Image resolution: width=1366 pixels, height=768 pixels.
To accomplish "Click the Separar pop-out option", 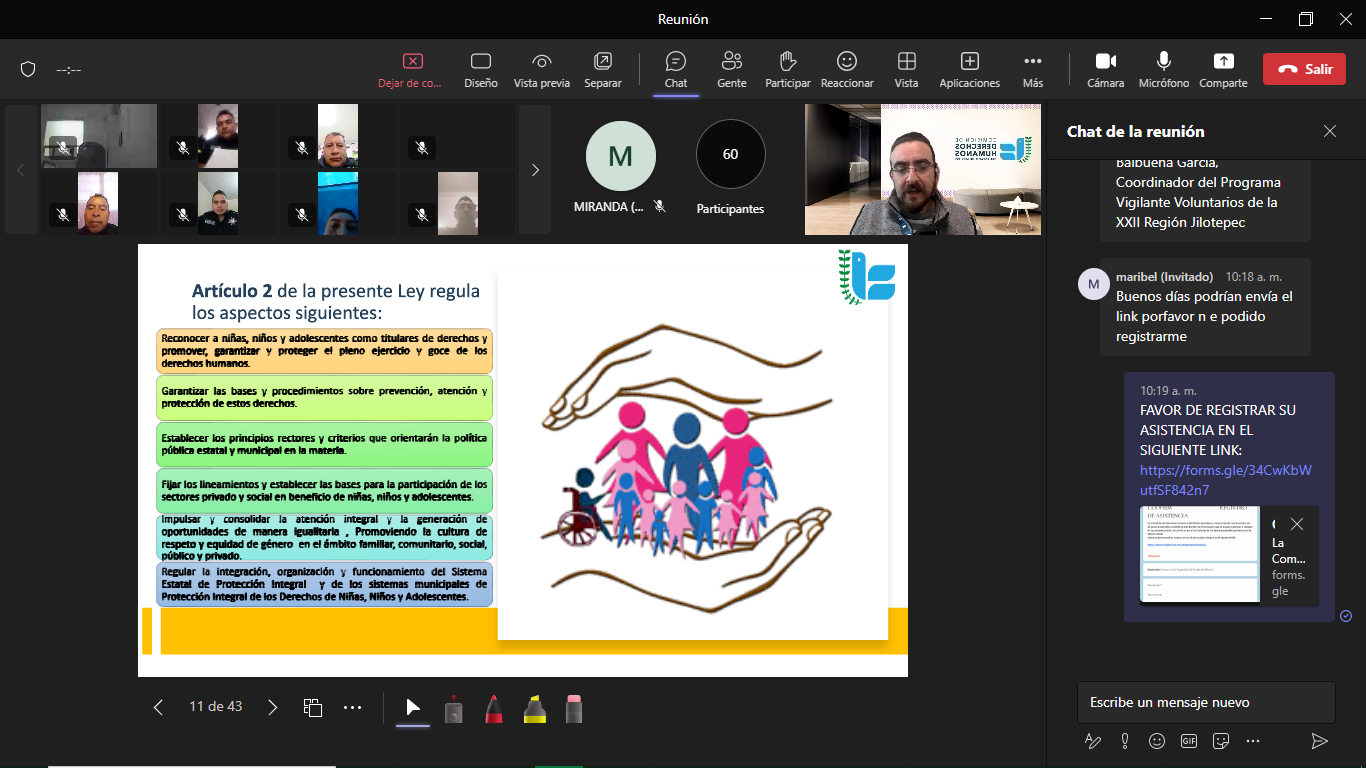I will (x=602, y=69).
